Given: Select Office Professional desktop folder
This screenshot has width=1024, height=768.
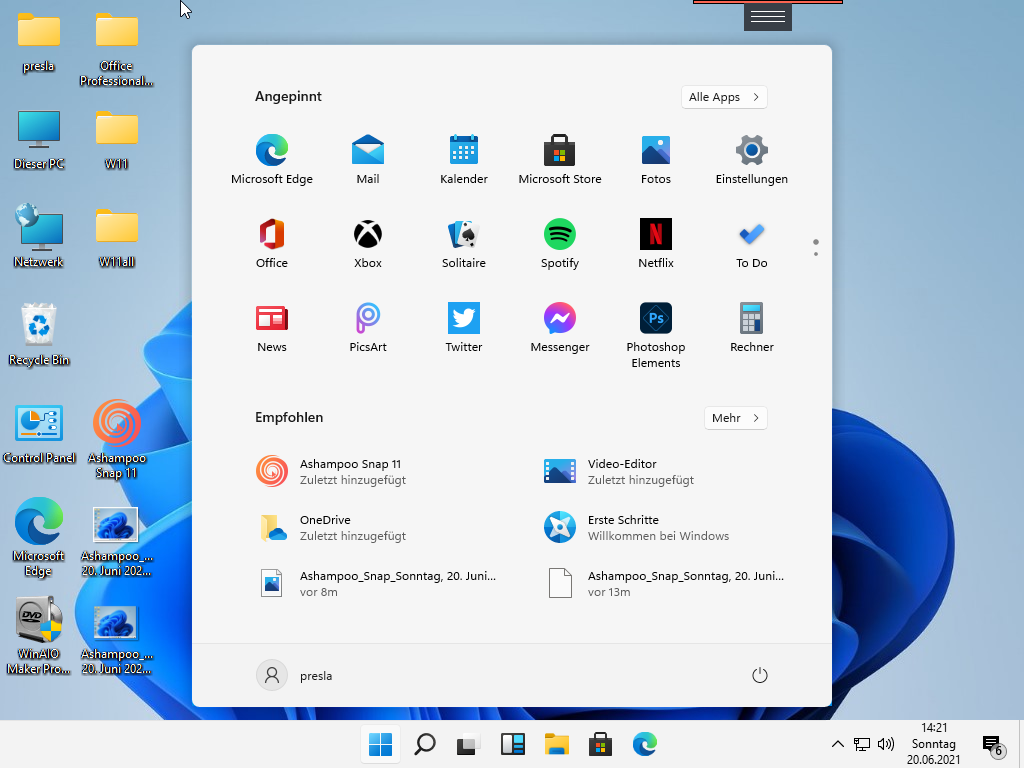Looking at the screenshot, I should 116,50.
